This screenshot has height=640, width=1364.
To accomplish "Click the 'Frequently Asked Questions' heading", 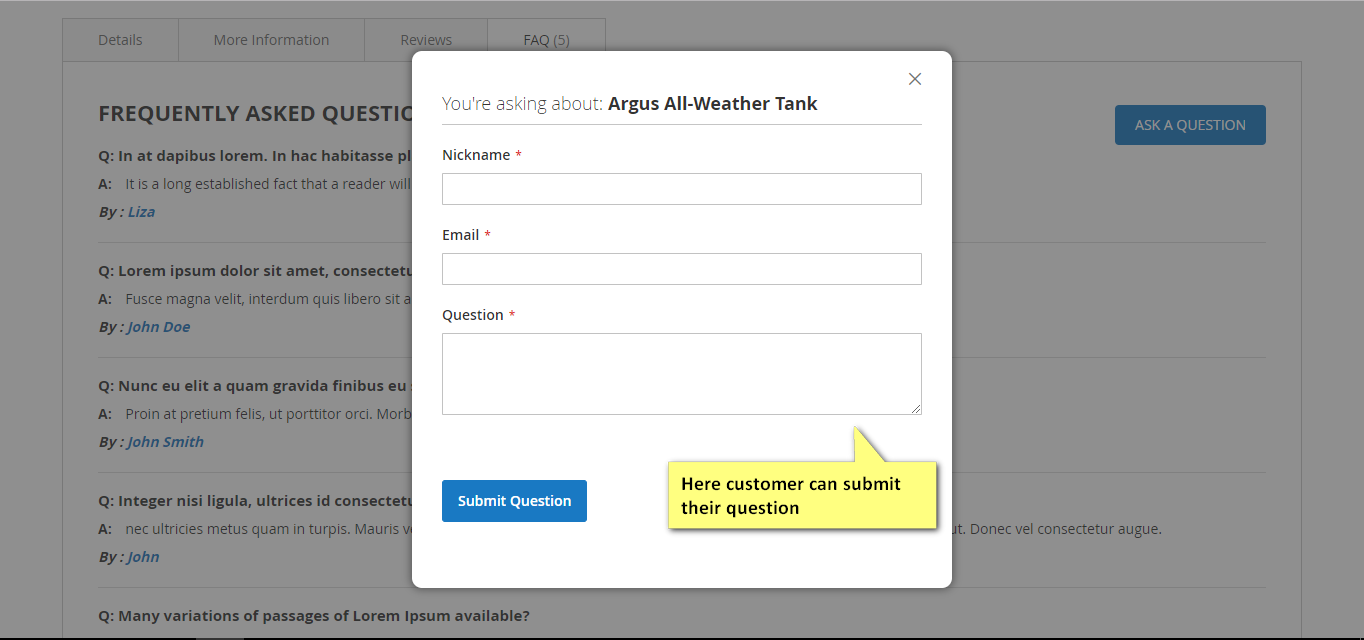I will 255,114.
